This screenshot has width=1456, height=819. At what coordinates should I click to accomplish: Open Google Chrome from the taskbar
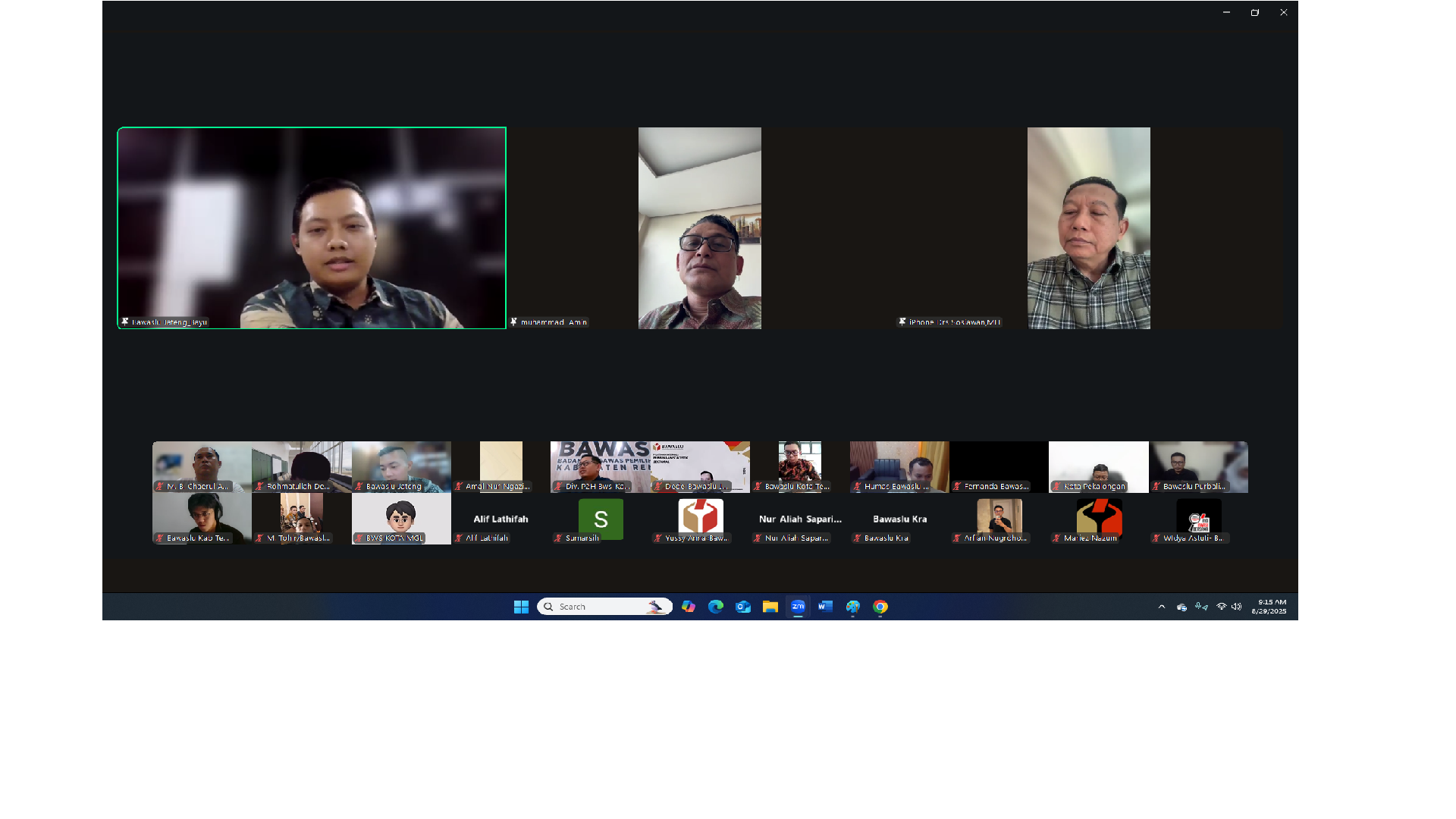coord(880,607)
